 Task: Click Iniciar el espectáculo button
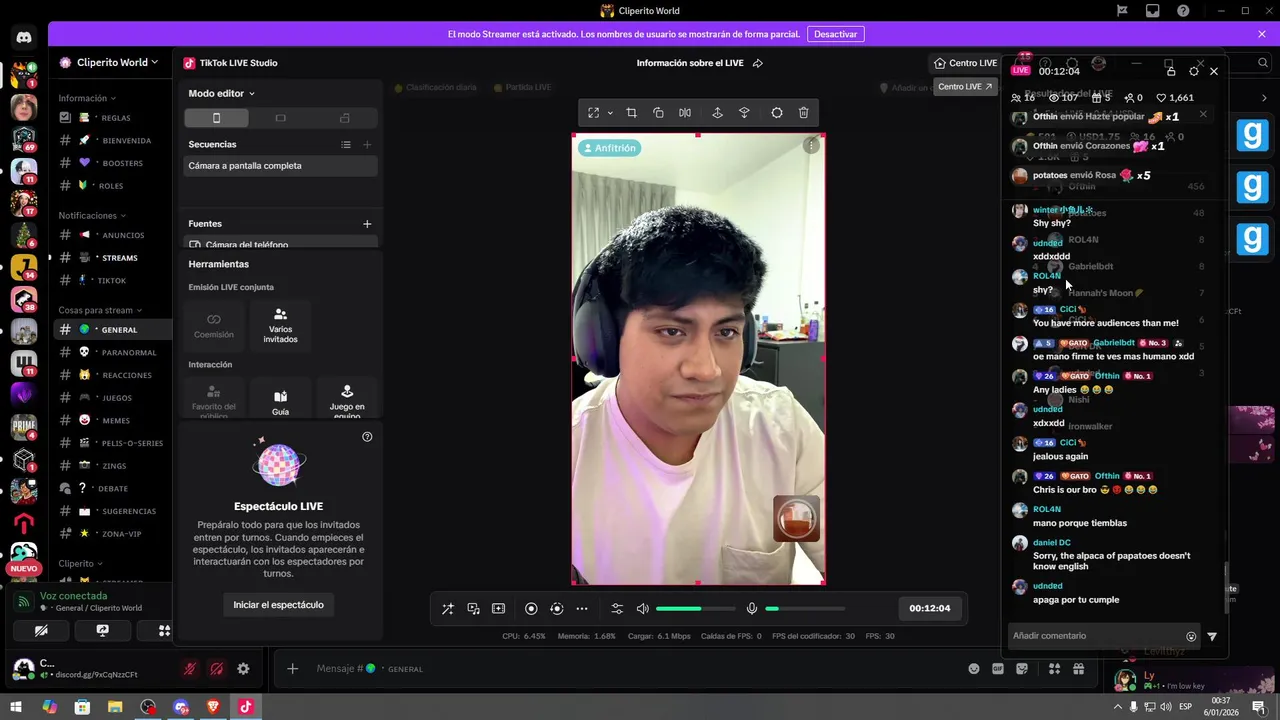point(278,605)
